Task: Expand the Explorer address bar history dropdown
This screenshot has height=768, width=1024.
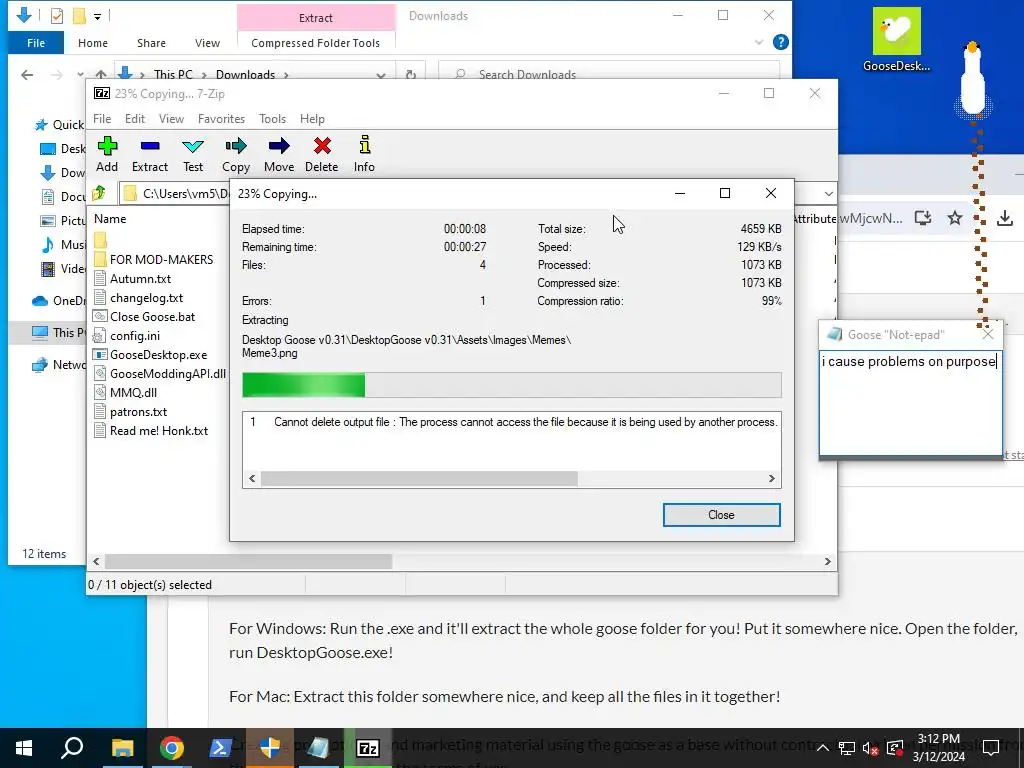Action: click(381, 75)
